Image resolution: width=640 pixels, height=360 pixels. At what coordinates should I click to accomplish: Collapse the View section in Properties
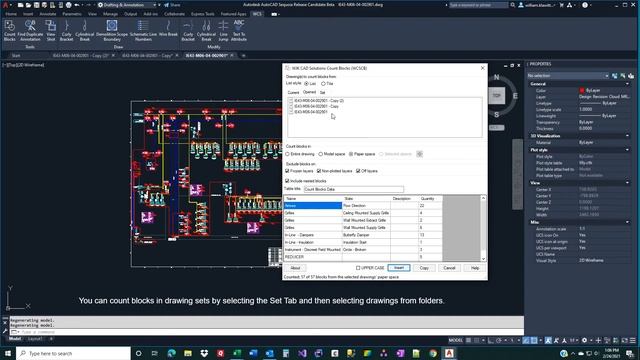[627, 183]
